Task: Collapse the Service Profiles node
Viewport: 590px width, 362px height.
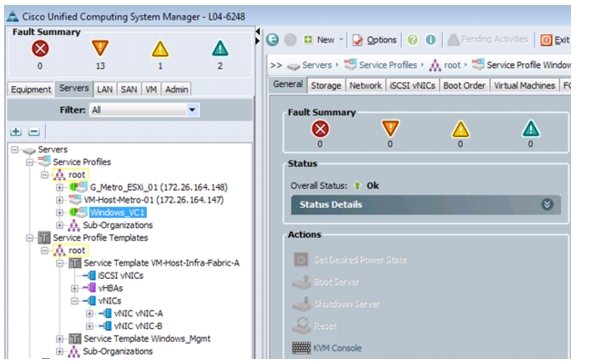Action: (29, 162)
